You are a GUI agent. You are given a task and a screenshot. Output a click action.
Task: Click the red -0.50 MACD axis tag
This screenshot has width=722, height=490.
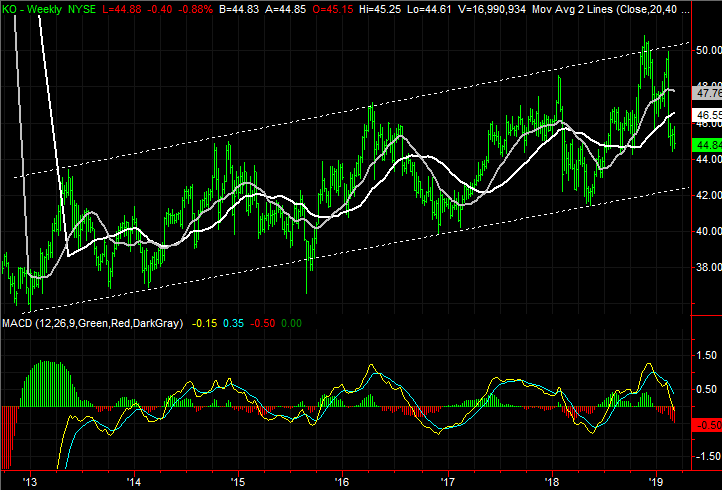[x=707, y=425]
